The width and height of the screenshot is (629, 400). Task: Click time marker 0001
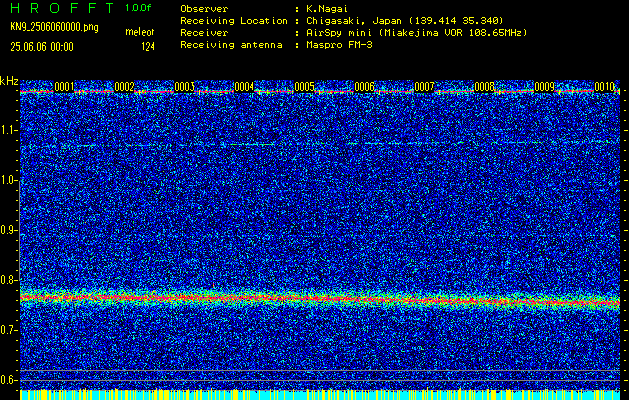[x=64, y=87]
